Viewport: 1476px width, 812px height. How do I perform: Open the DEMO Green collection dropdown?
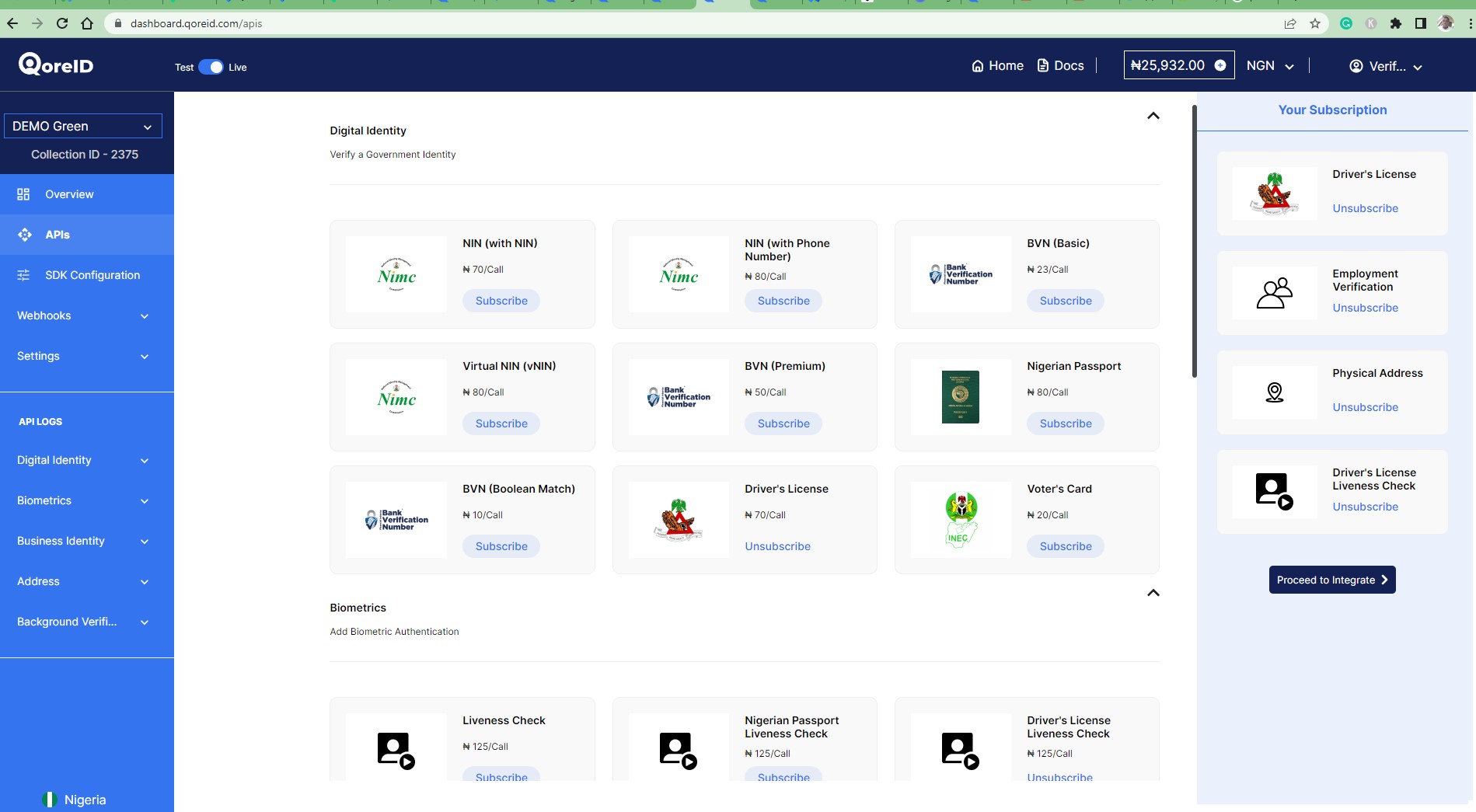click(83, 126)
